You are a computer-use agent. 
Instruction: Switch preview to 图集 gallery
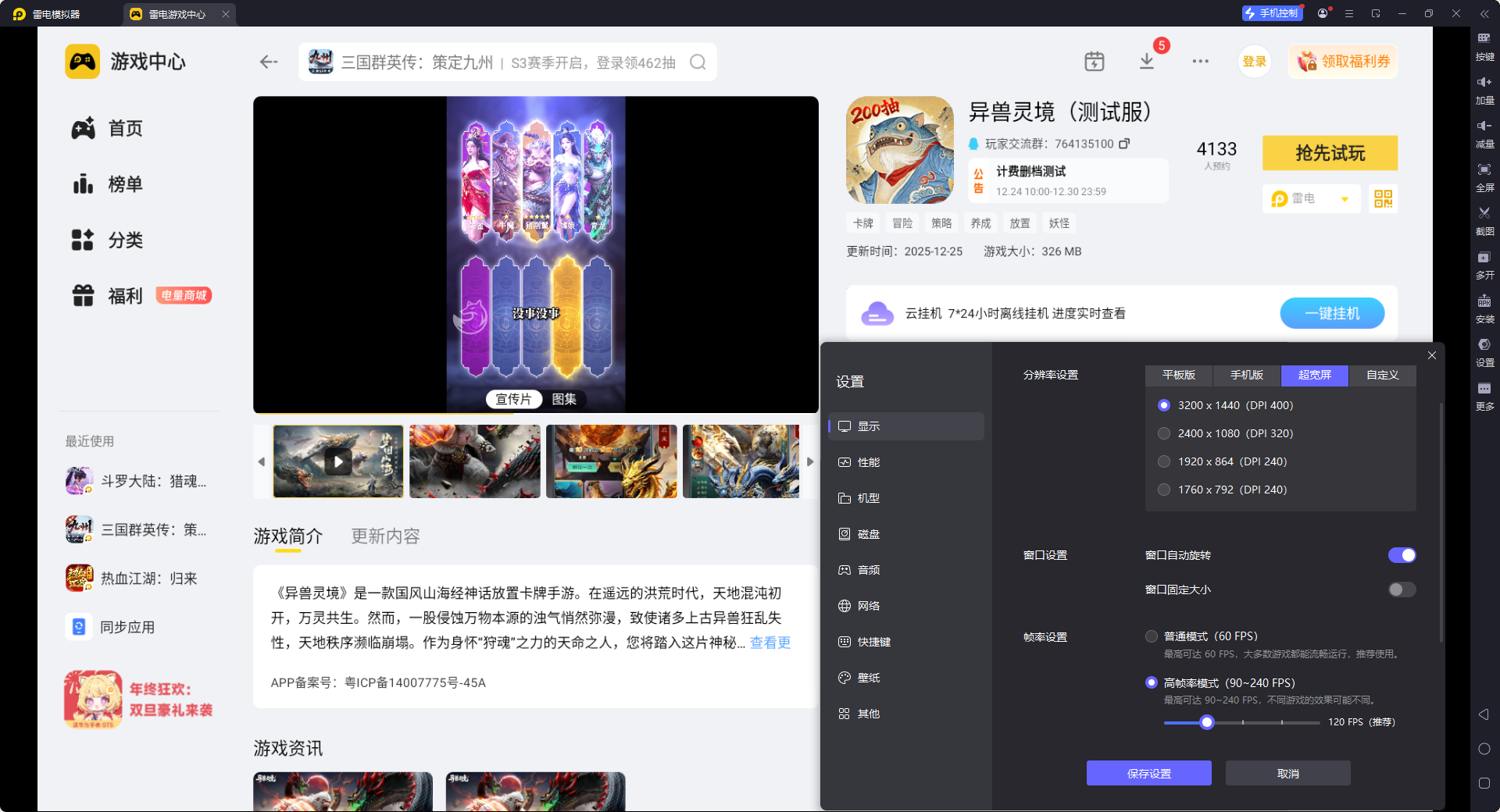click(564, 399)
